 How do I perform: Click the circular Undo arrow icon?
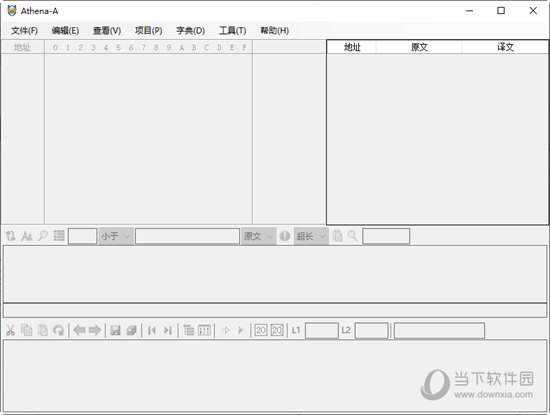[x=59, y=330]
